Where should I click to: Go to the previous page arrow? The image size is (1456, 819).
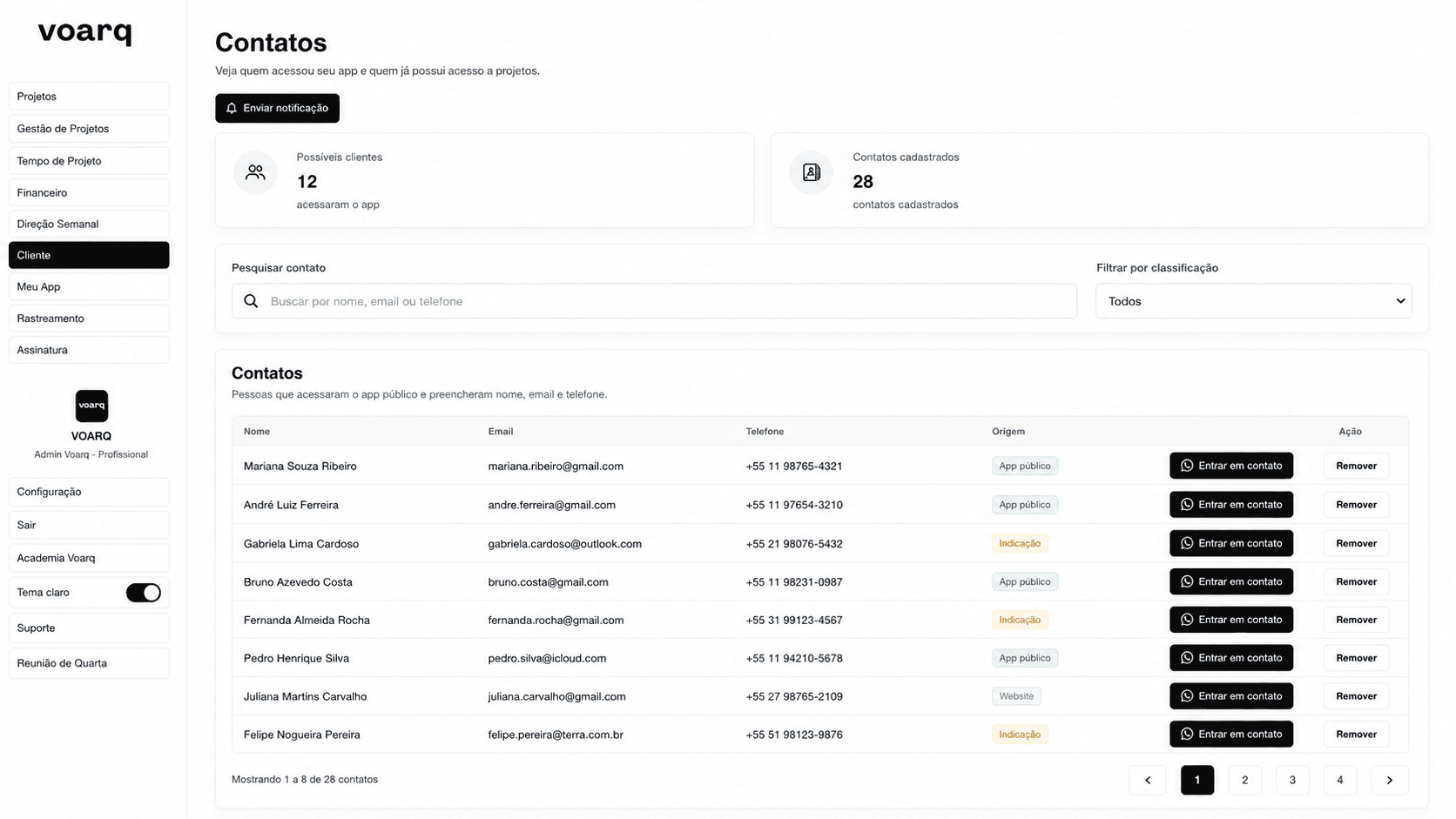tap(1148, 780)
